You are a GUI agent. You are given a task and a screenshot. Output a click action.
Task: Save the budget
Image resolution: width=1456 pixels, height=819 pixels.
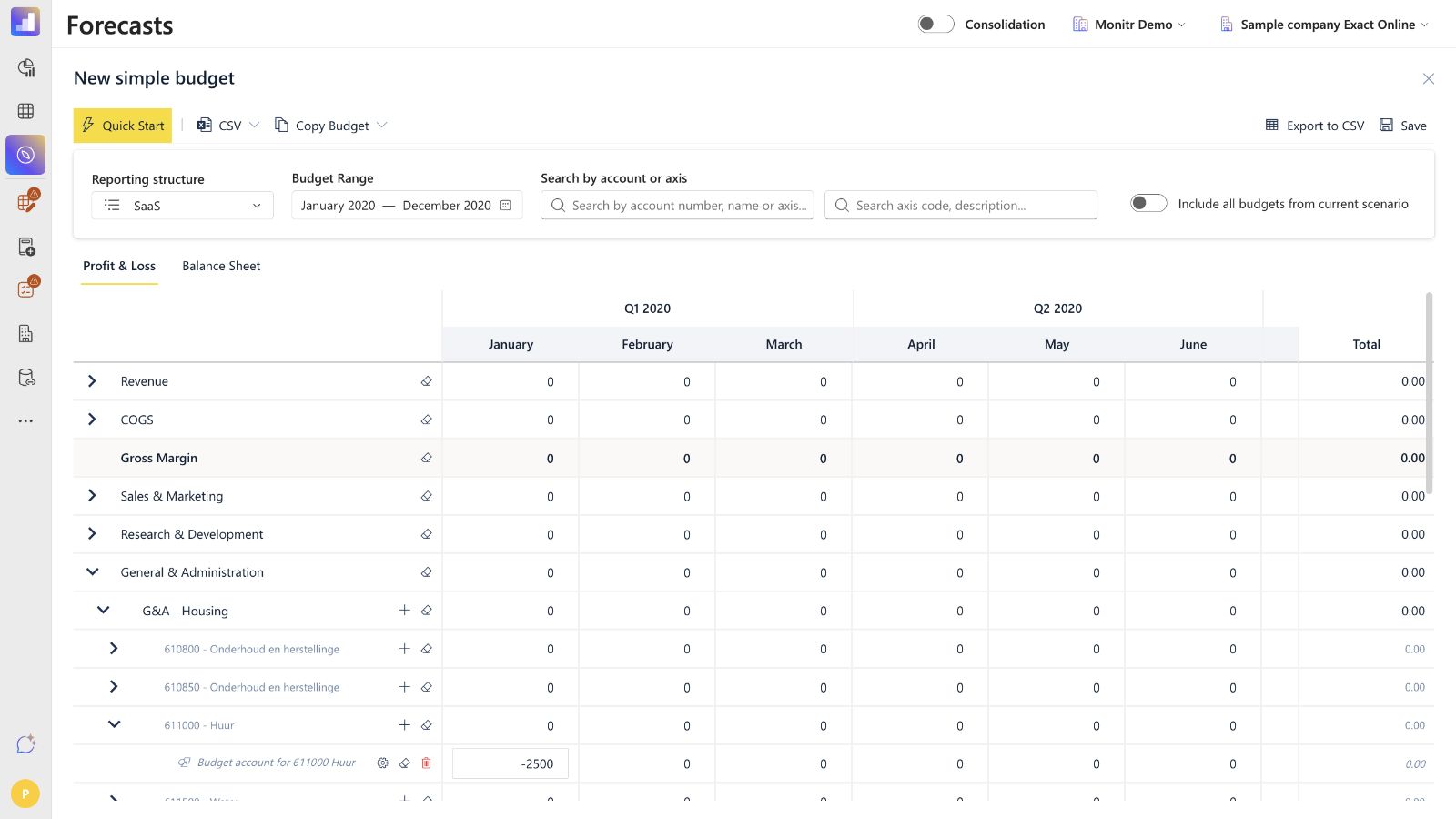1403,126
